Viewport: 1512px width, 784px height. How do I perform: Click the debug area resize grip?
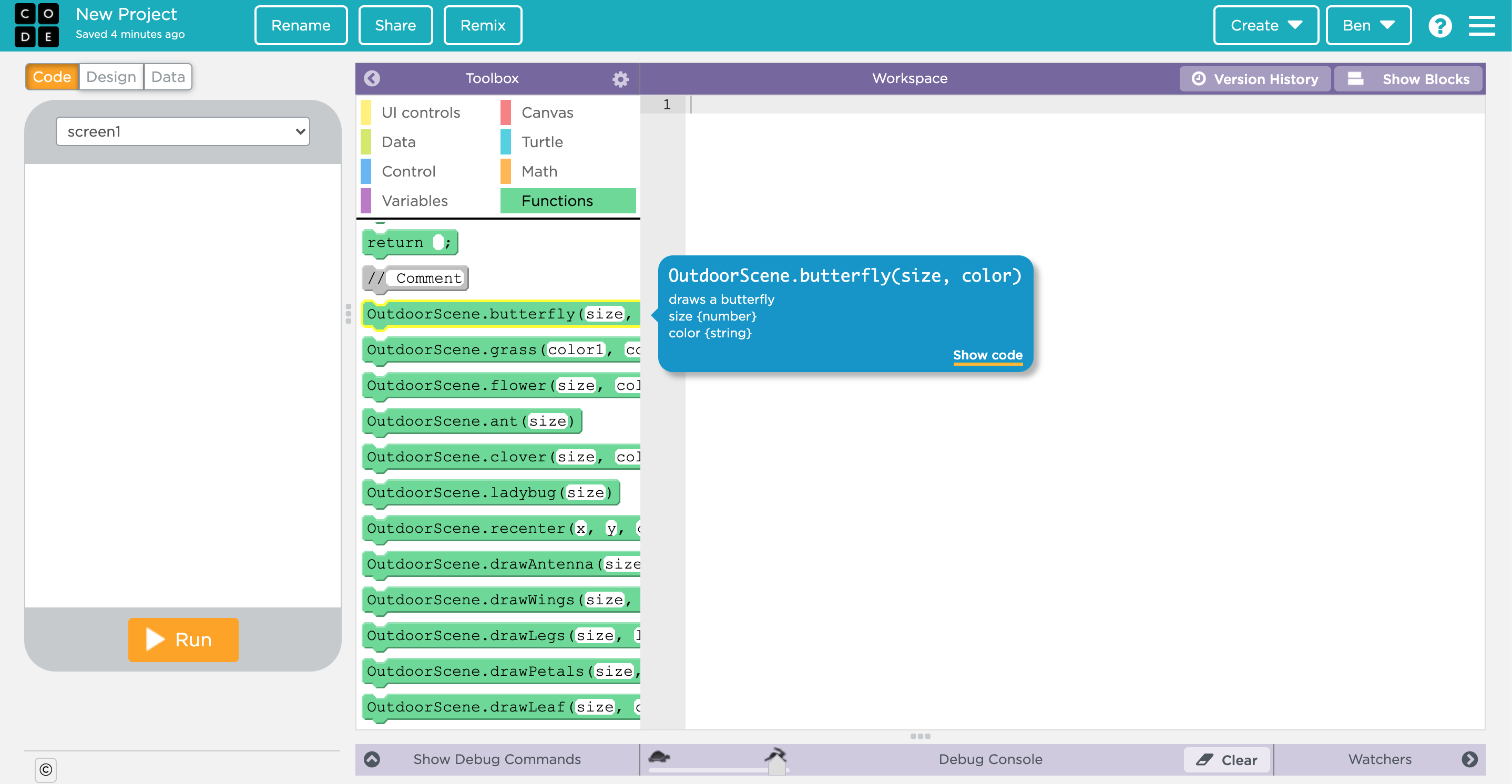tap(920, 736)
